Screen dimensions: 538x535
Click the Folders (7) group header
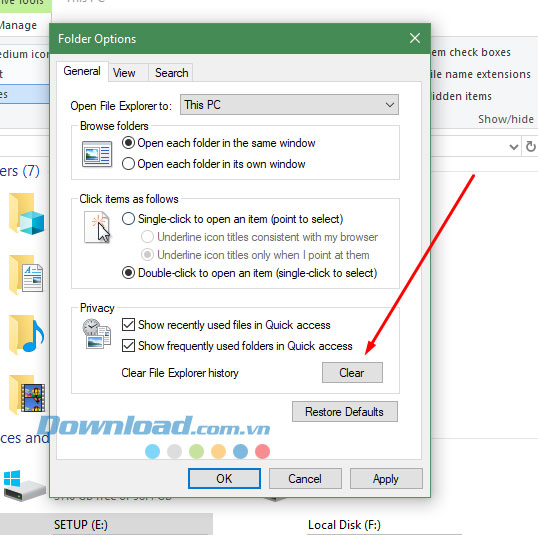tap(20, 171)
